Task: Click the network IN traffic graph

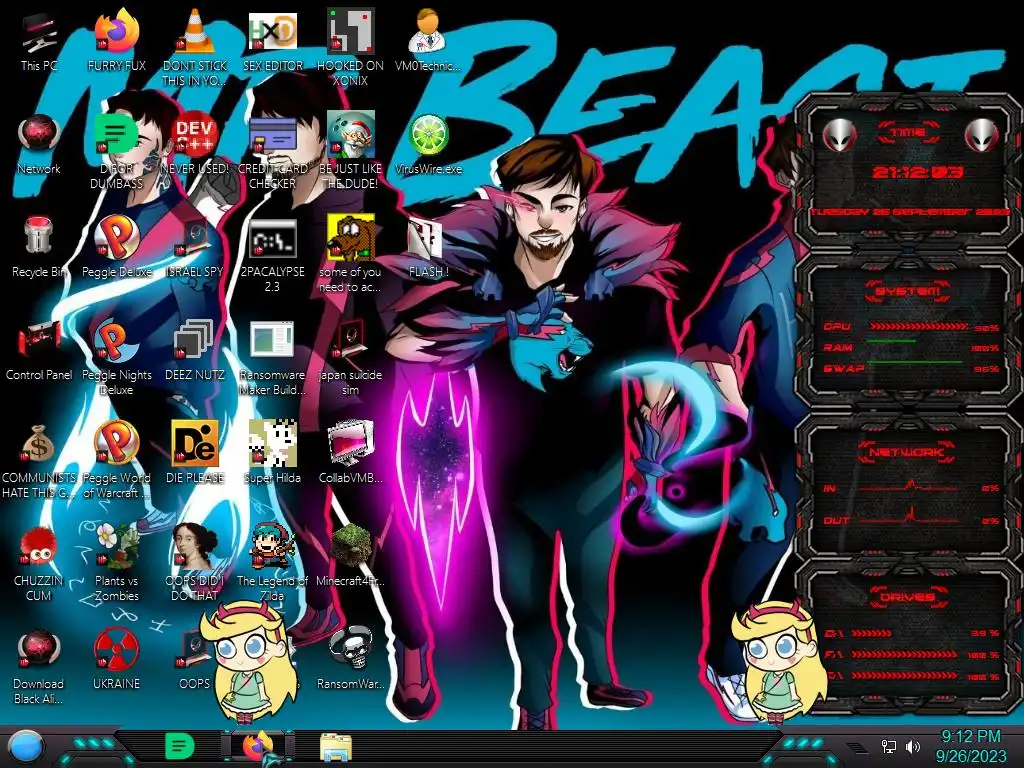Action: [910, 485]
